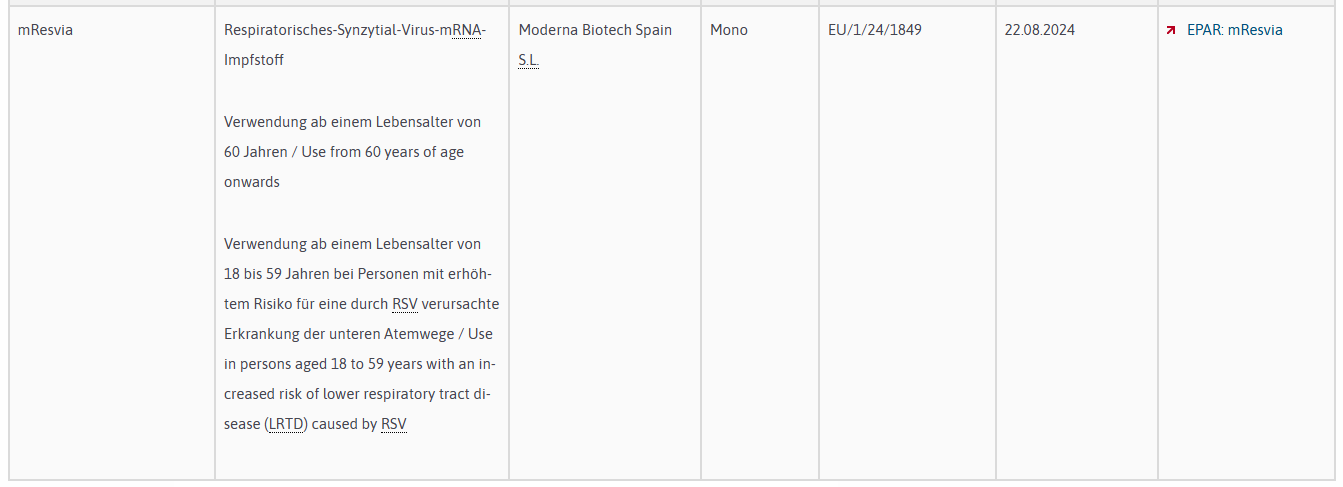Click the red arrow icon beside EPAR
Viewport: 1343px width, 487px height.
pyautogui.click(x=1170, y=30)
